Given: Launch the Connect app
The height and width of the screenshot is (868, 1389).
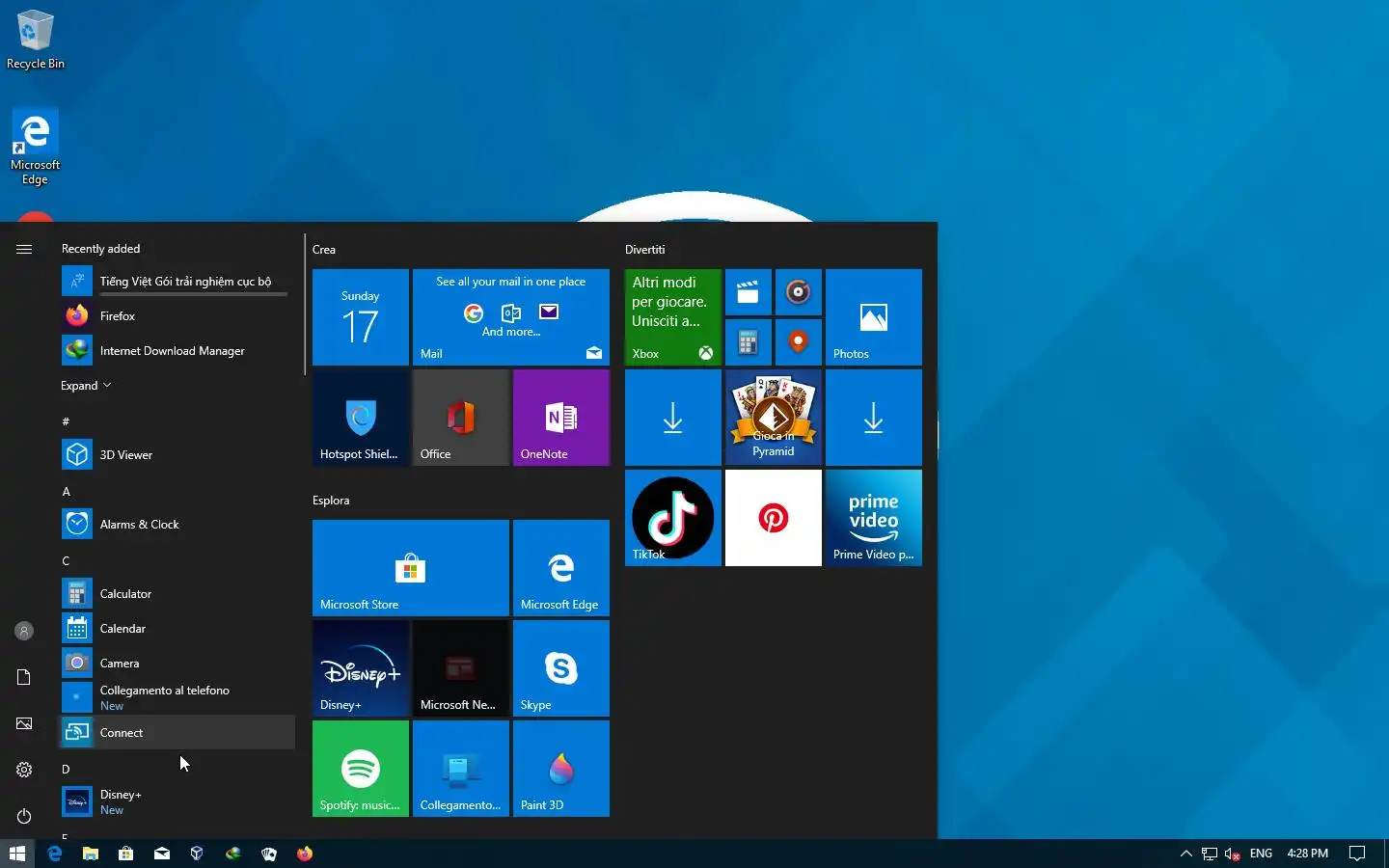Looking at the screenshot, I should [177, 733].
